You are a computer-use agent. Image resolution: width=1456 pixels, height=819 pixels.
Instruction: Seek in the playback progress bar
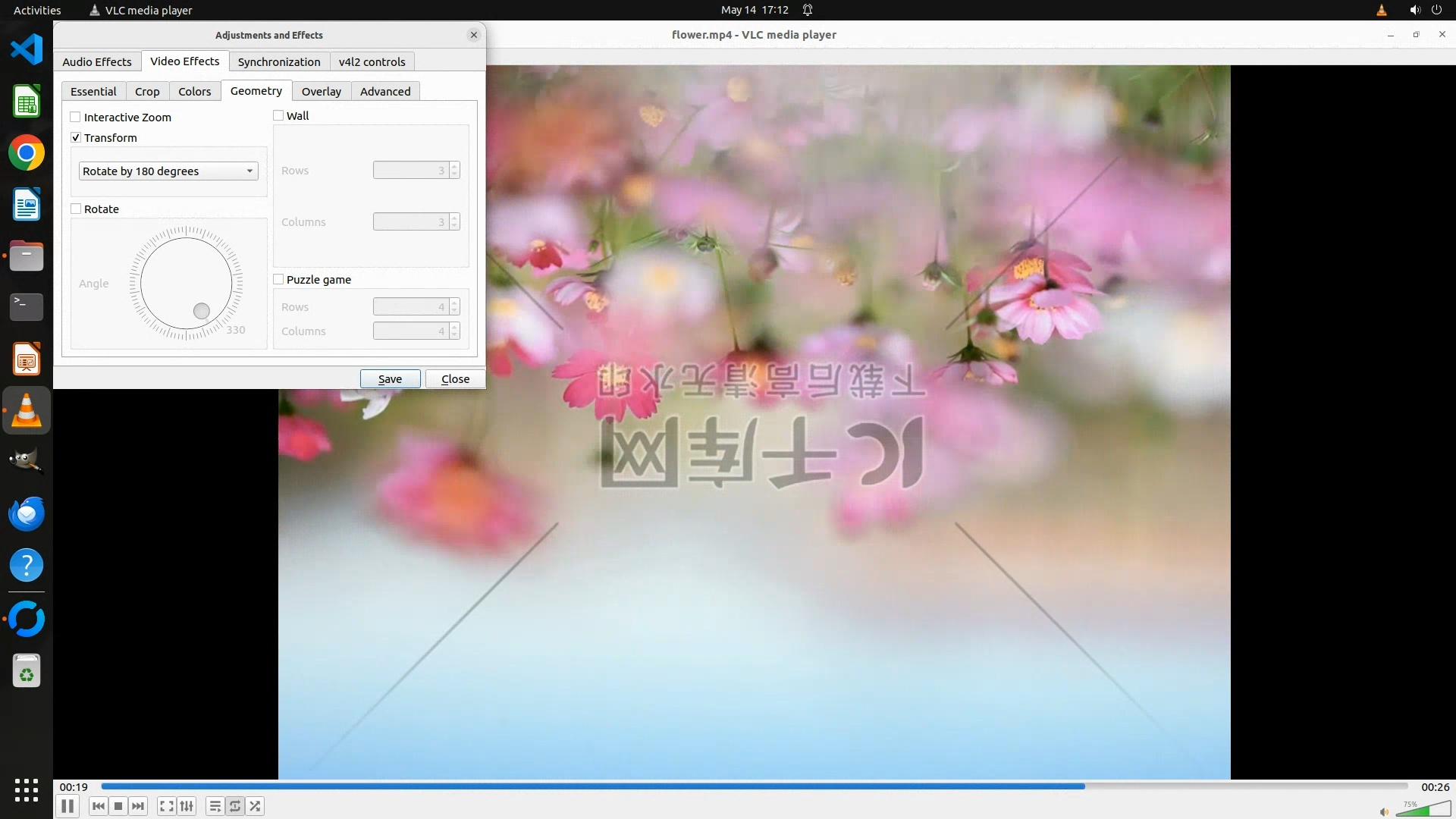pos(754,786)
